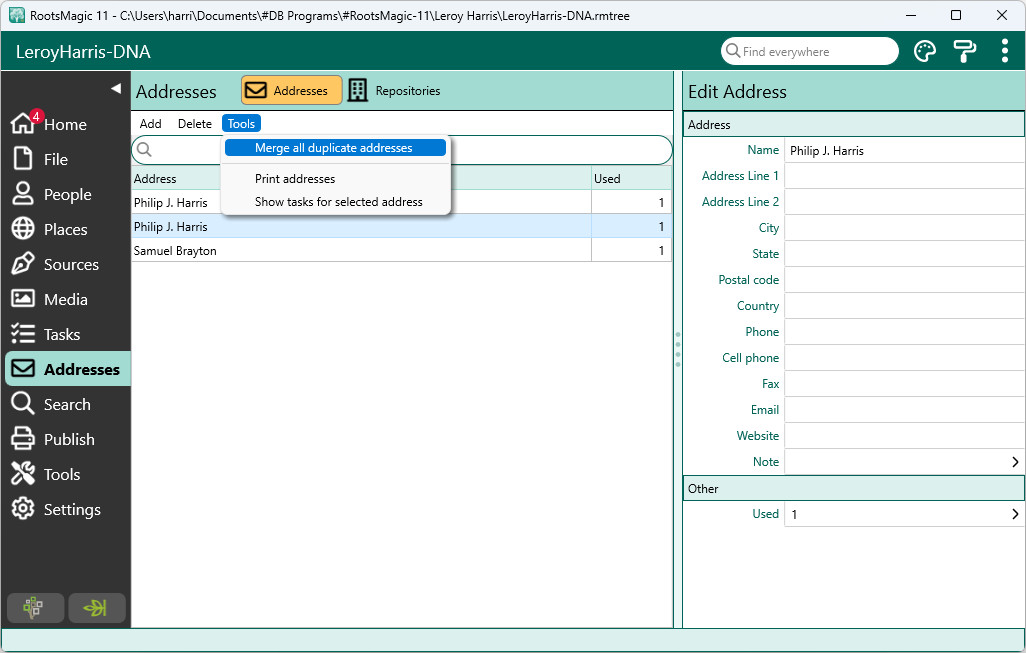Screen dimensions: 1026x653
Task: Click the Used column header
Action: coord(631,179)
